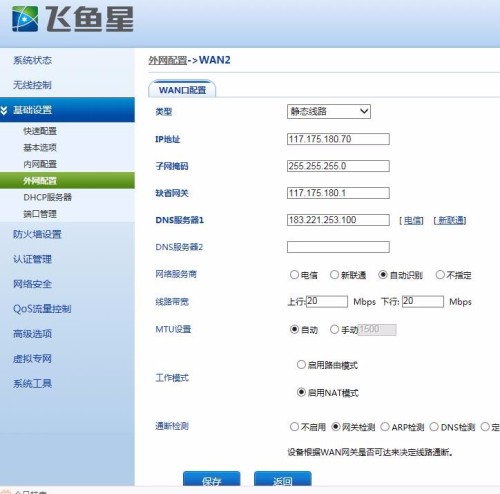Select 不启用 for 通断检测

pyautogui.click(x=294, y=427)
